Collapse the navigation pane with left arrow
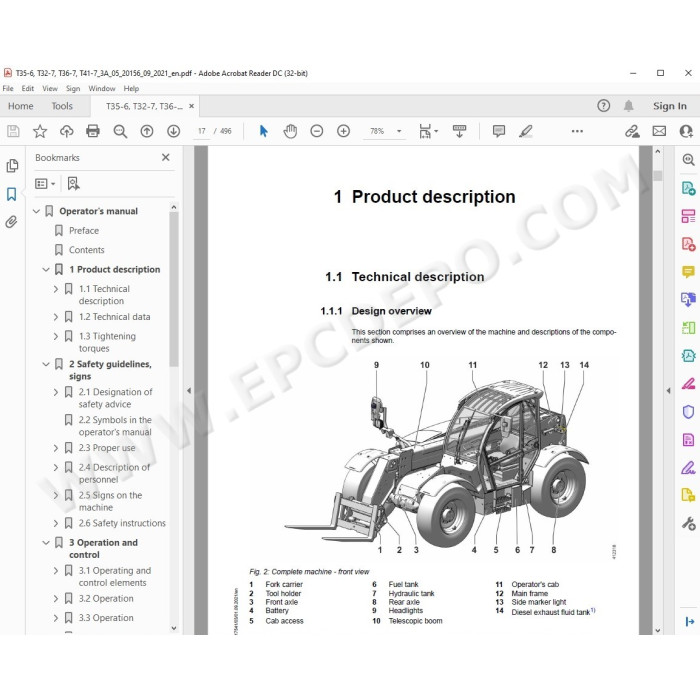The width and height of the screenshot is (700, 700). pyautogui.click(x=189, y=391)
